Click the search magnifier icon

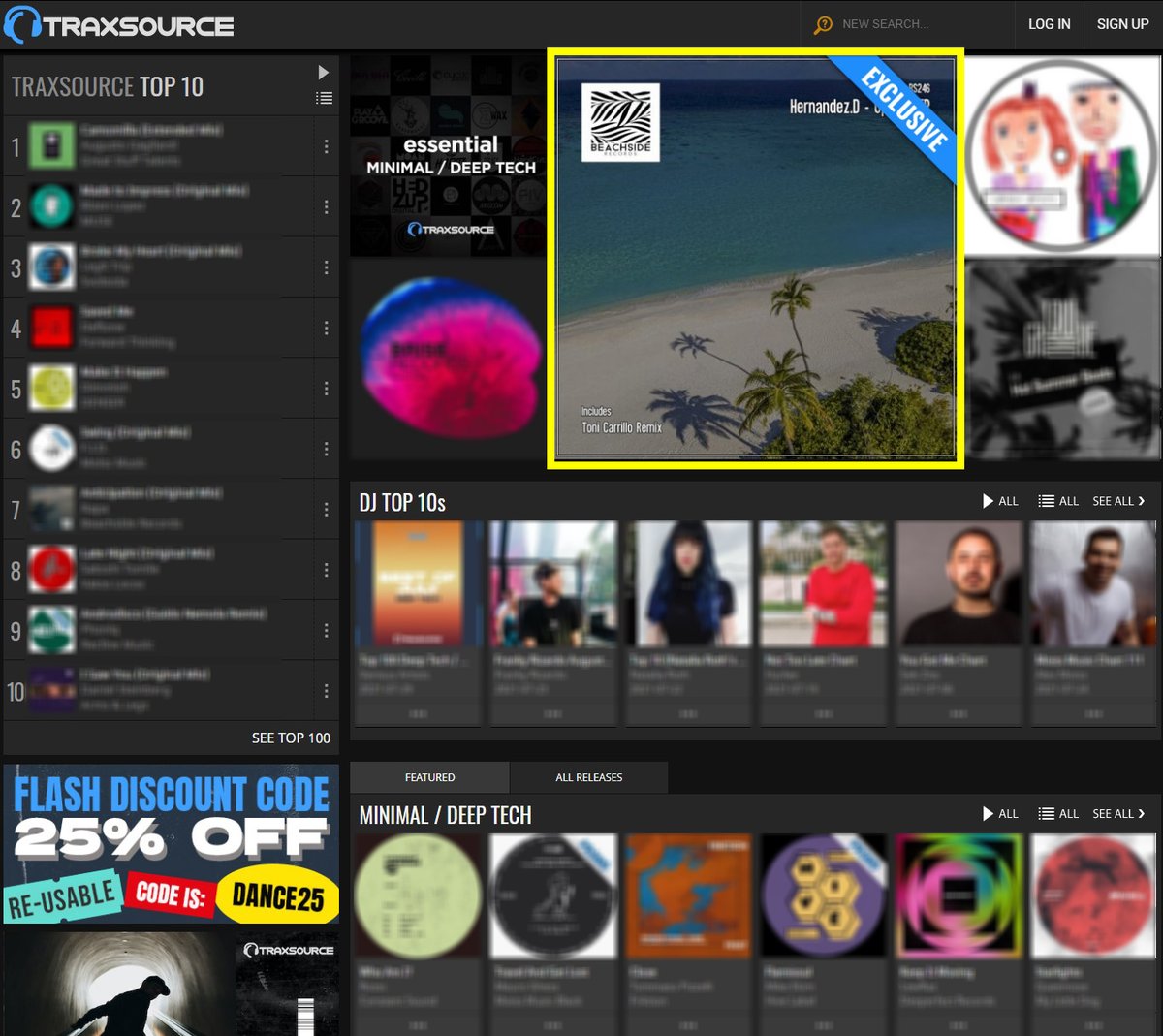point(823,24)
